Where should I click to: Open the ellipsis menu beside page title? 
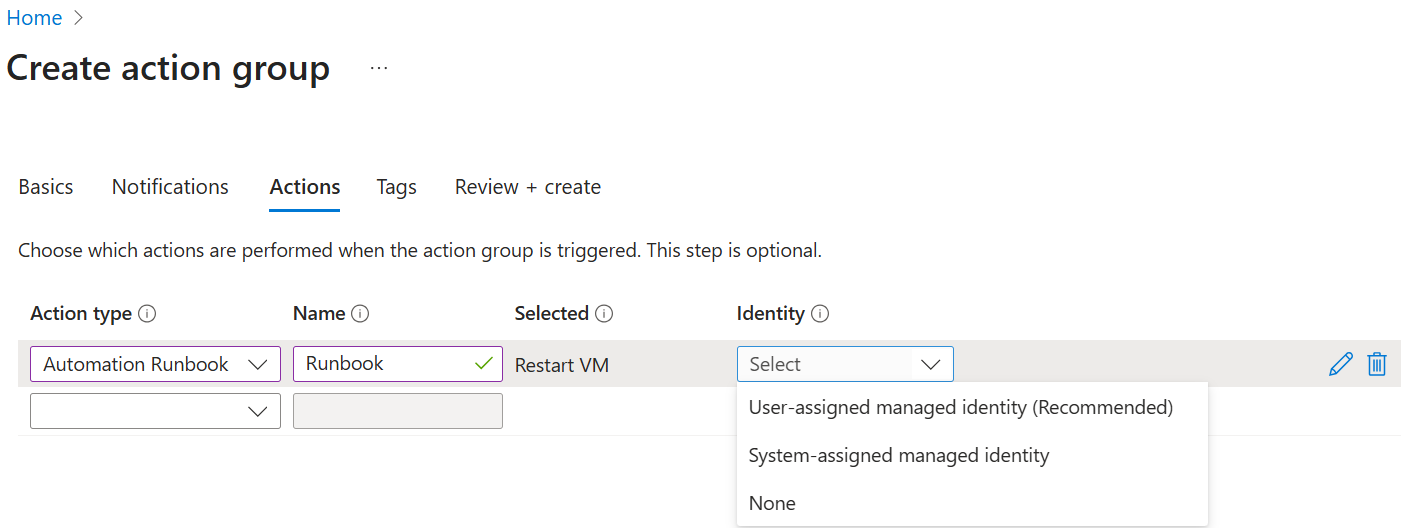(378, 68)
